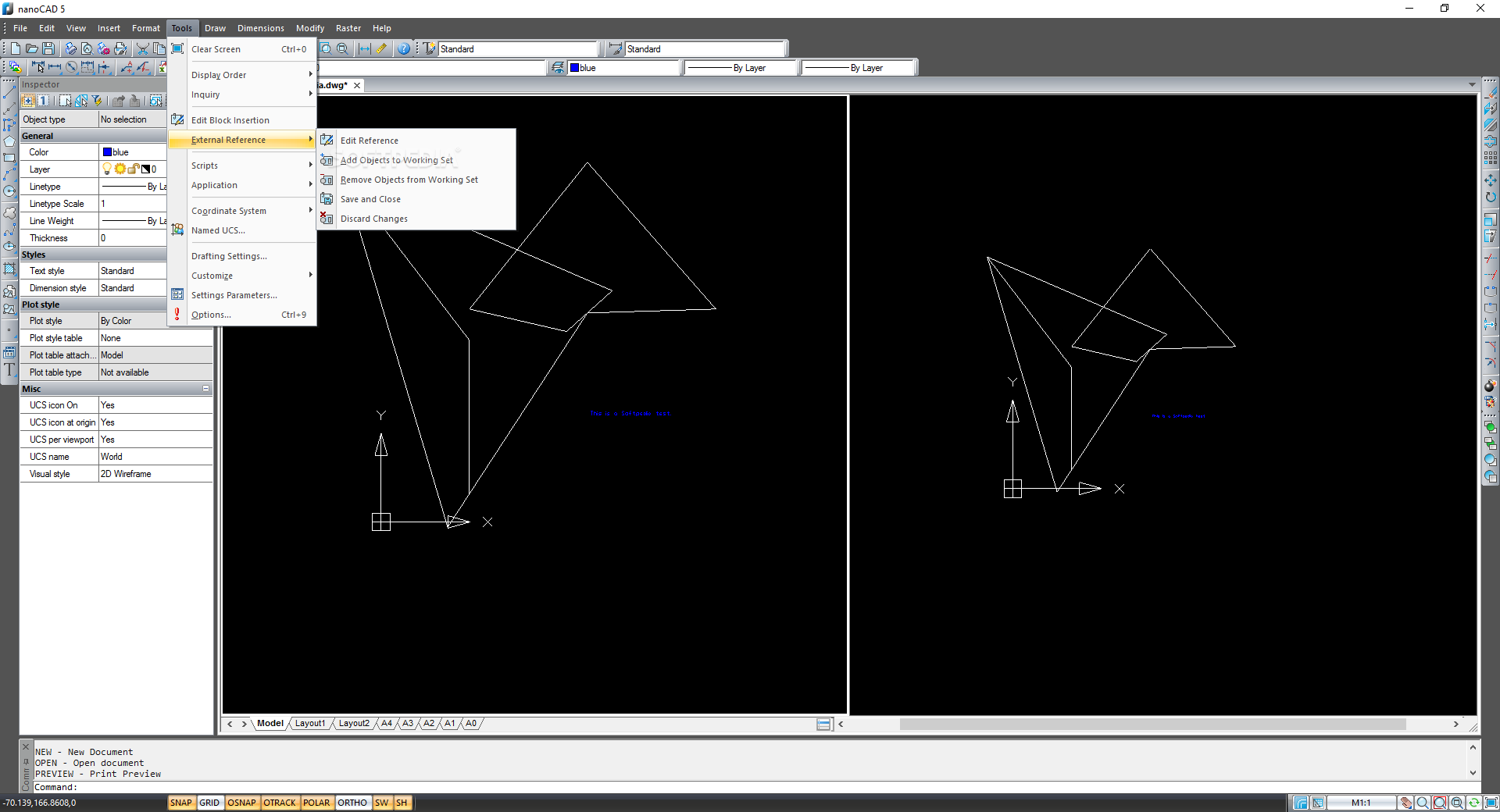Click the Cut scissors icon
Image resolution: width=1500 pixels, height=812 pixels.
pyautogui.click(x=143, y=48)
